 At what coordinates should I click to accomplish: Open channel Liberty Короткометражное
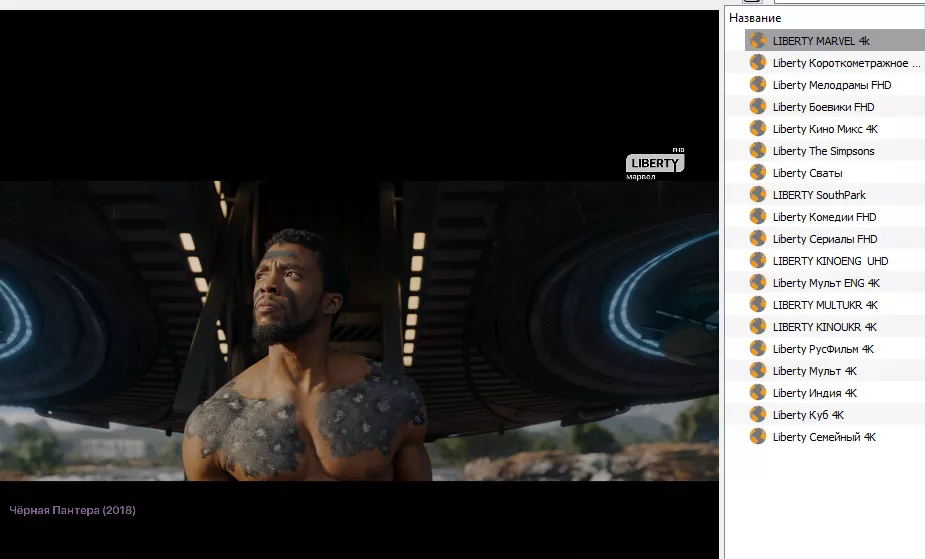coord(846,63)
